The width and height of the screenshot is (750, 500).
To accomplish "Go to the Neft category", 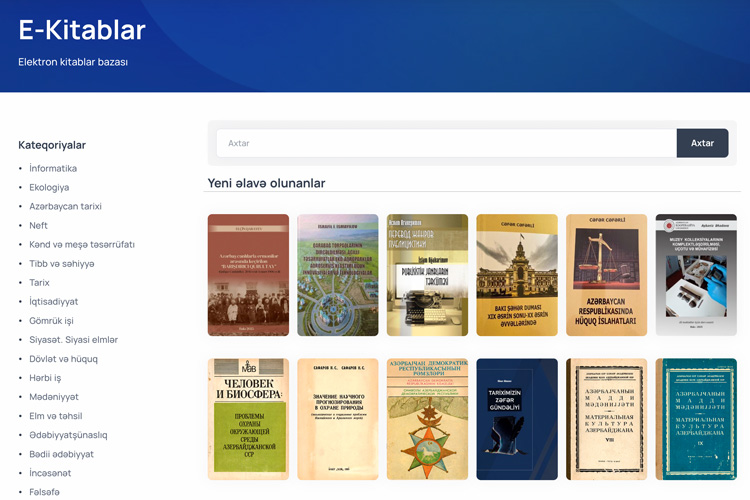I will click(x=39, y=225).
